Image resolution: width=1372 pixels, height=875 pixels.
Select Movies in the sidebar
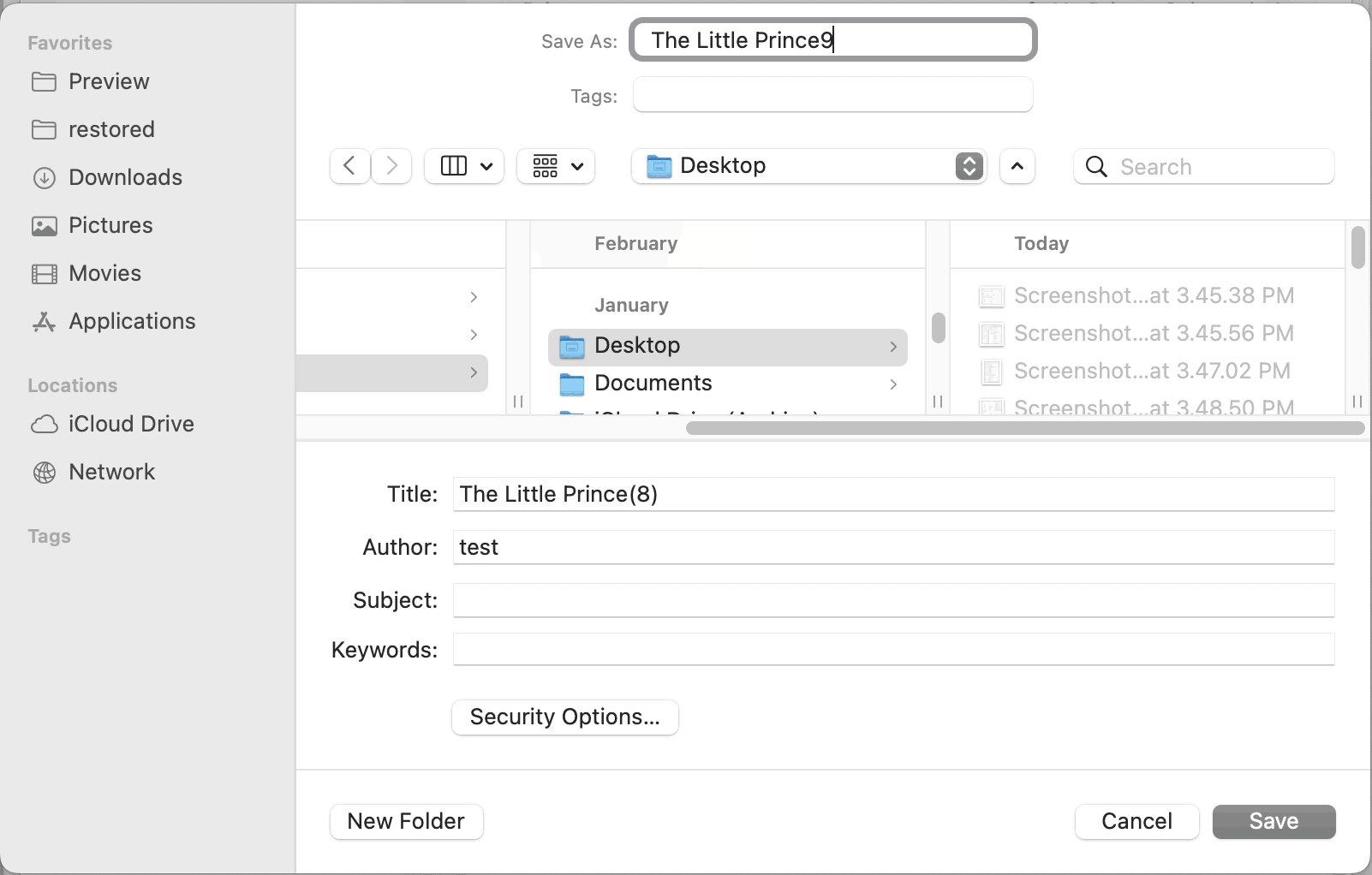[x=86, y=273]
